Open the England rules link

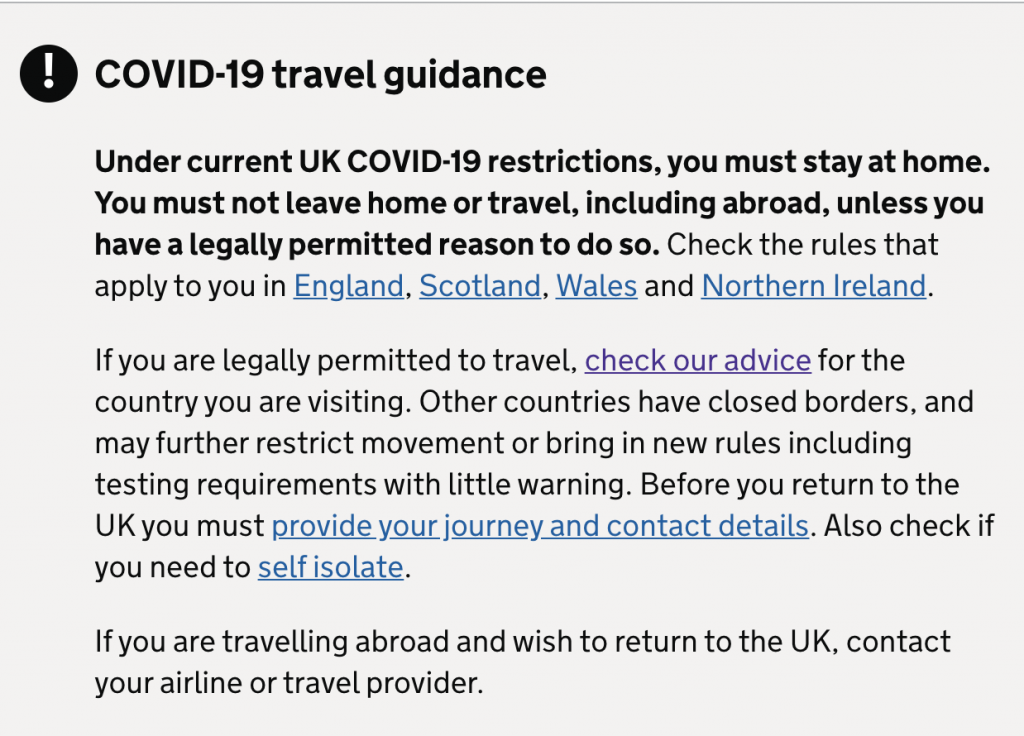[348, 286]
